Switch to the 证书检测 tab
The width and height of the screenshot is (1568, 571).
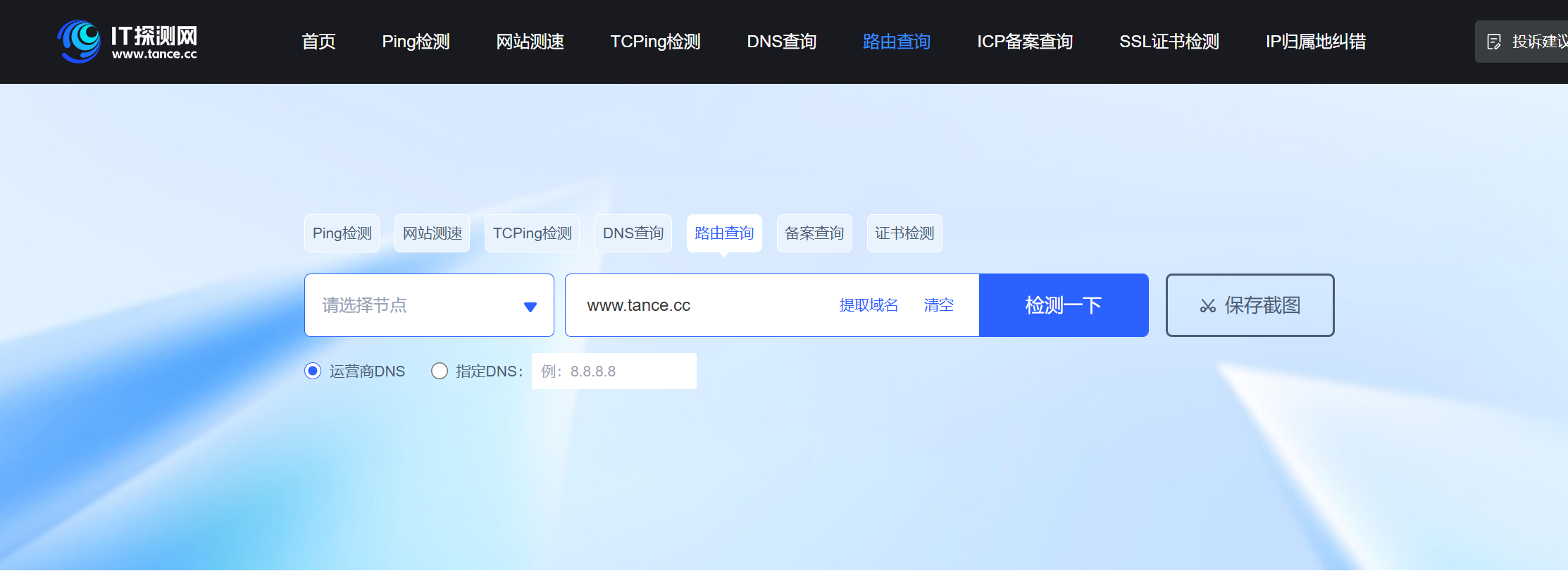pos(904,233)
